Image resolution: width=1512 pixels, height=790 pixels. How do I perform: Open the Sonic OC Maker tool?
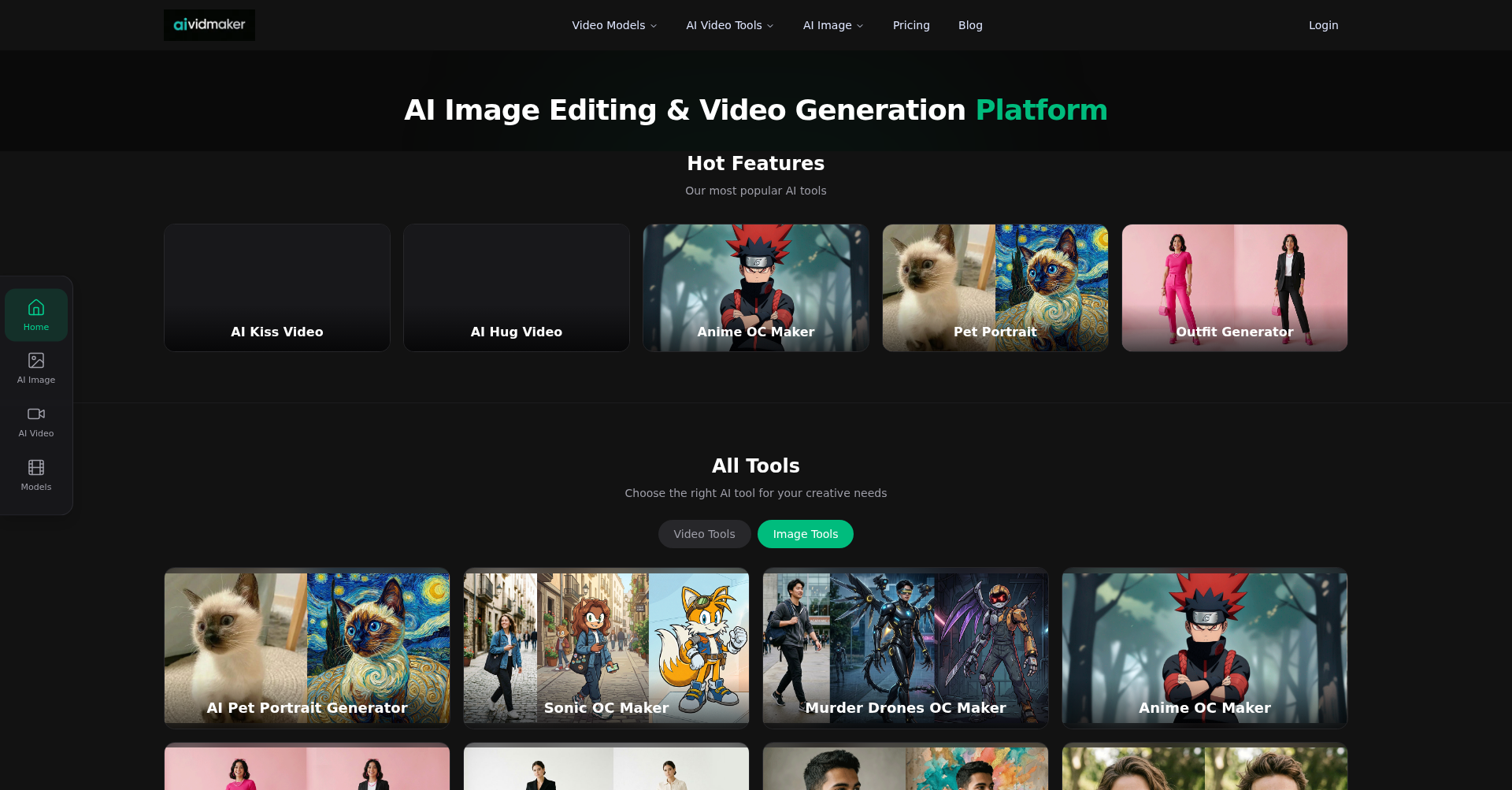pos(606,647)
